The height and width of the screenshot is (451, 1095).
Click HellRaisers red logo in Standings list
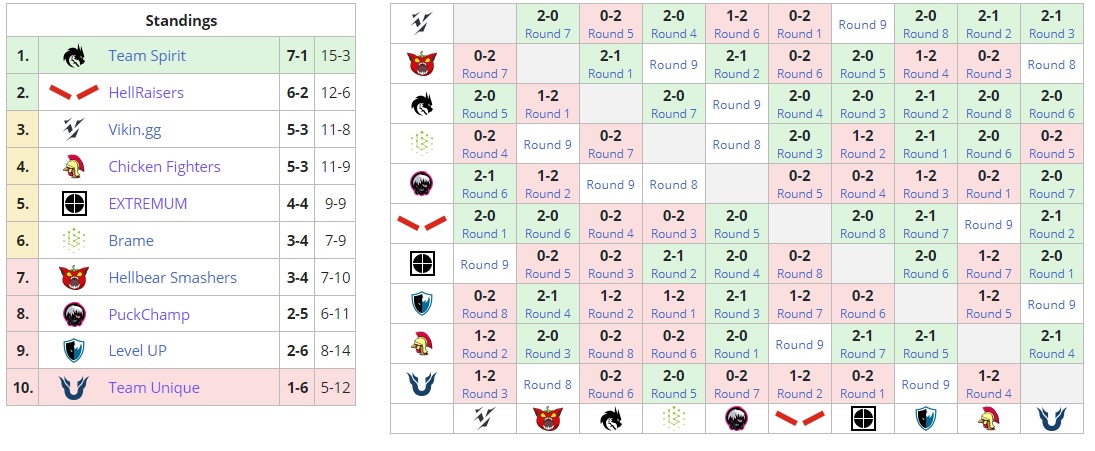pos(73,93)
